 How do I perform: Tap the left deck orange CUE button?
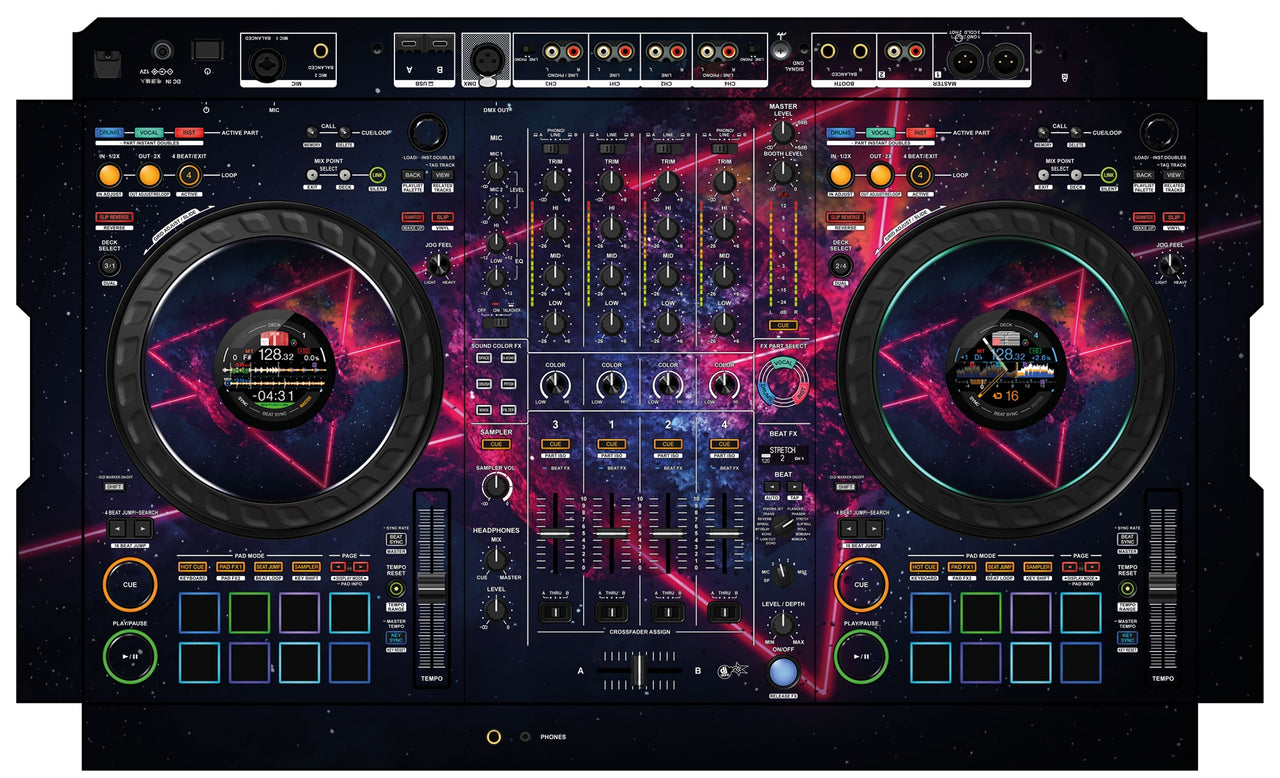[130, 584]
